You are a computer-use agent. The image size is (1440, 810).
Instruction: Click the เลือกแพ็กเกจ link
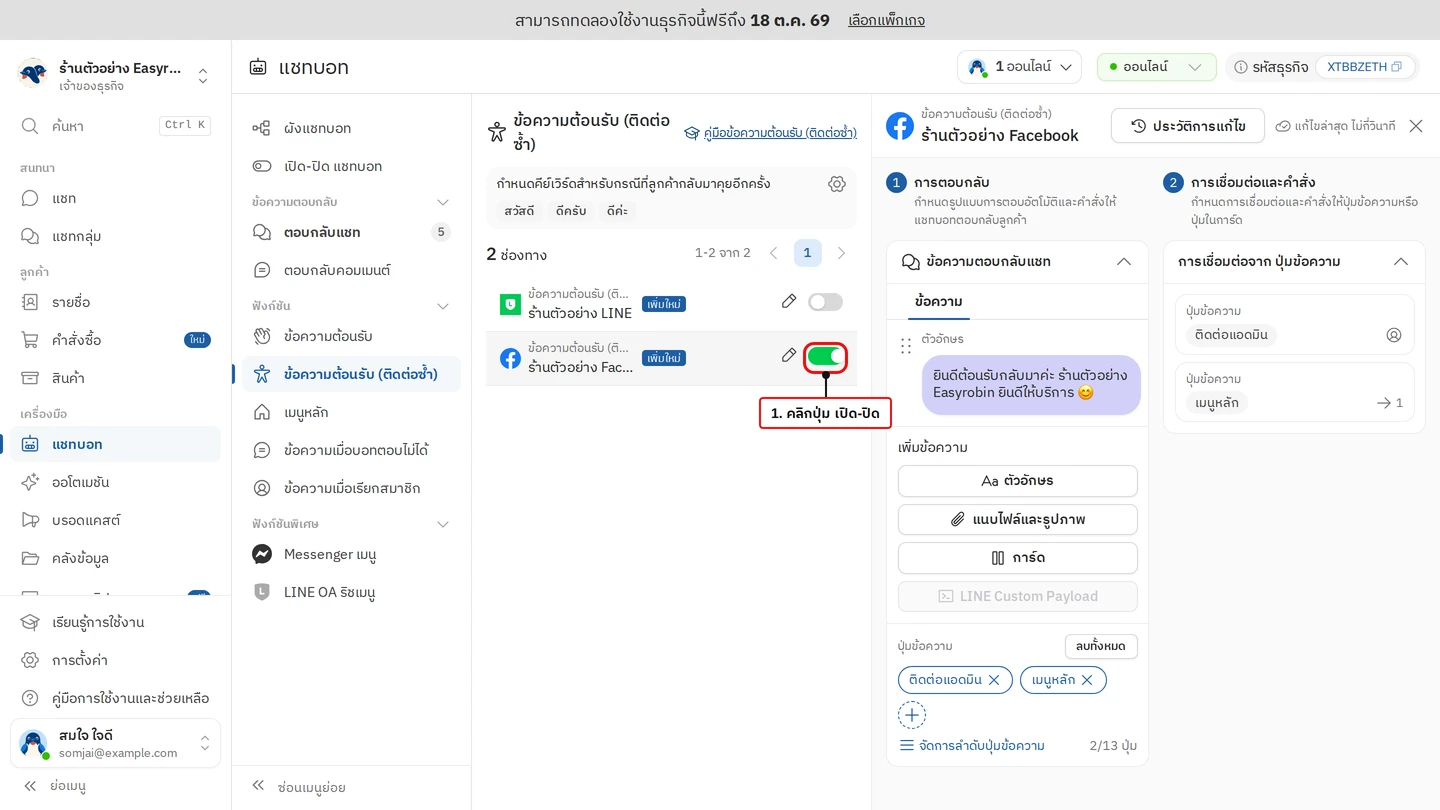(x=886, y=20)
